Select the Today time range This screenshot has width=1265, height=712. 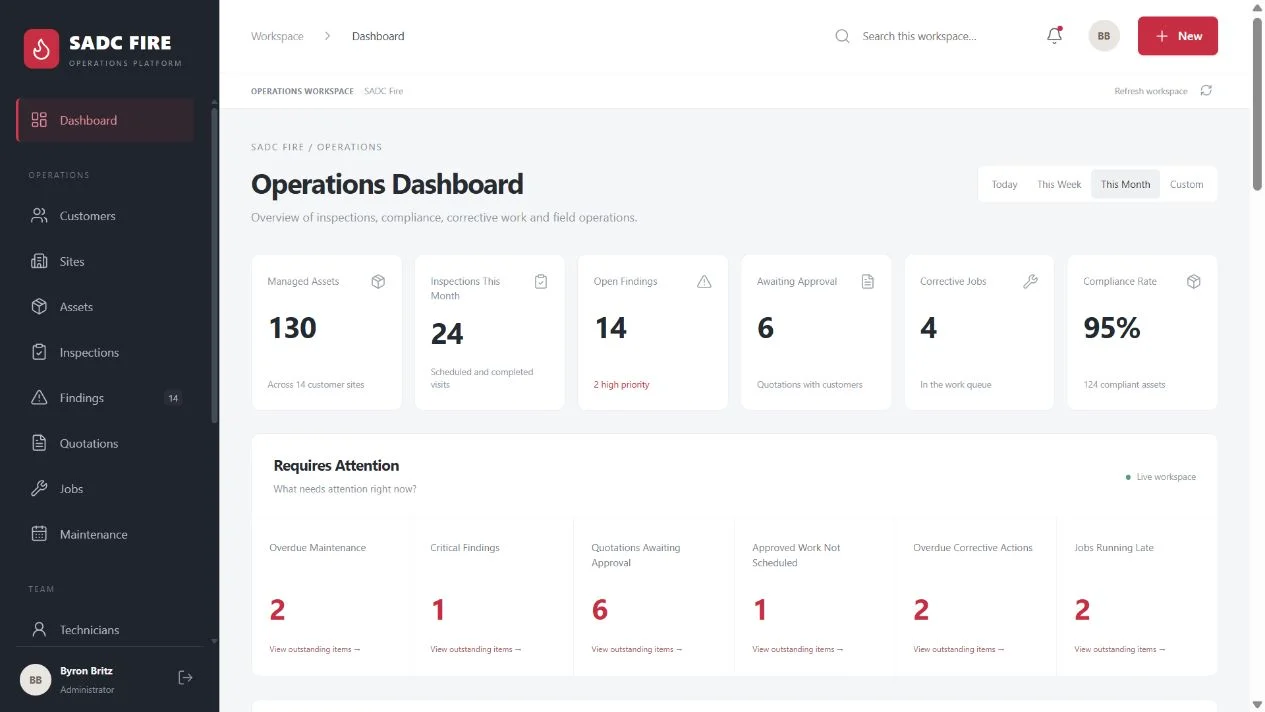coord(1005,184)
